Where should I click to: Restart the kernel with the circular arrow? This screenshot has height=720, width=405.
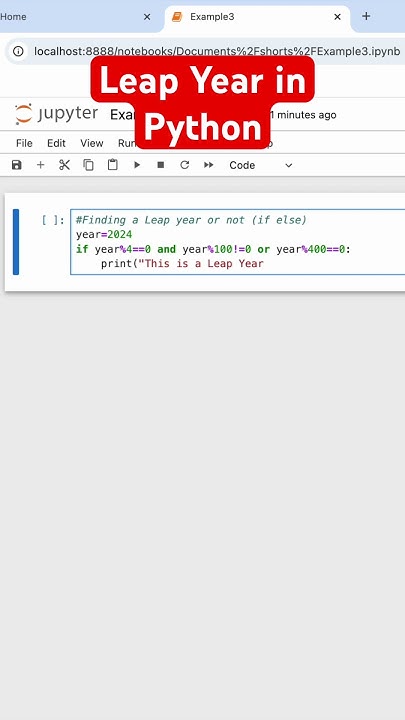click(x=185, y=165)
